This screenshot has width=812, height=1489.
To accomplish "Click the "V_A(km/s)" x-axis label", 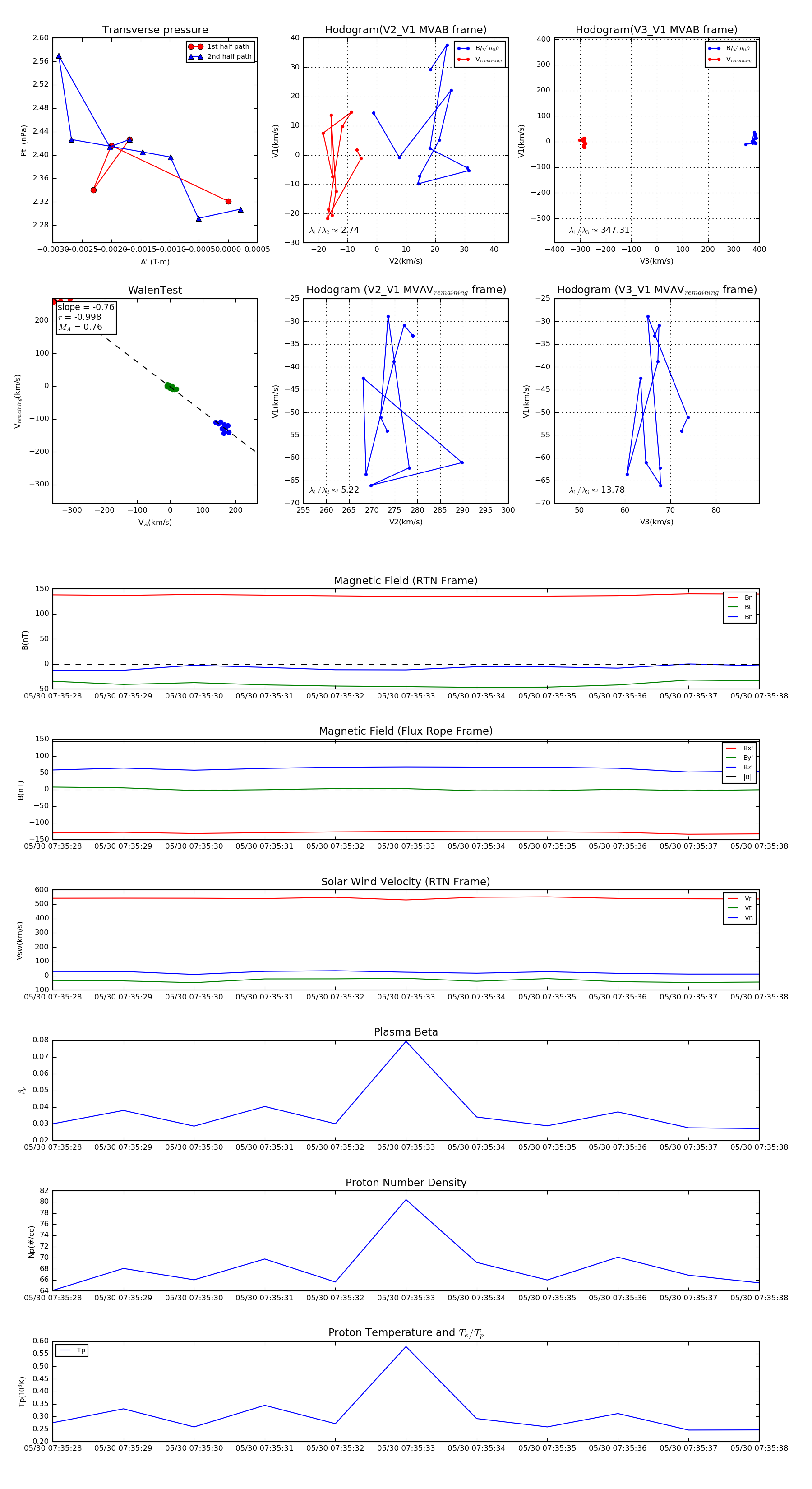I will click(x=155, y=523).
